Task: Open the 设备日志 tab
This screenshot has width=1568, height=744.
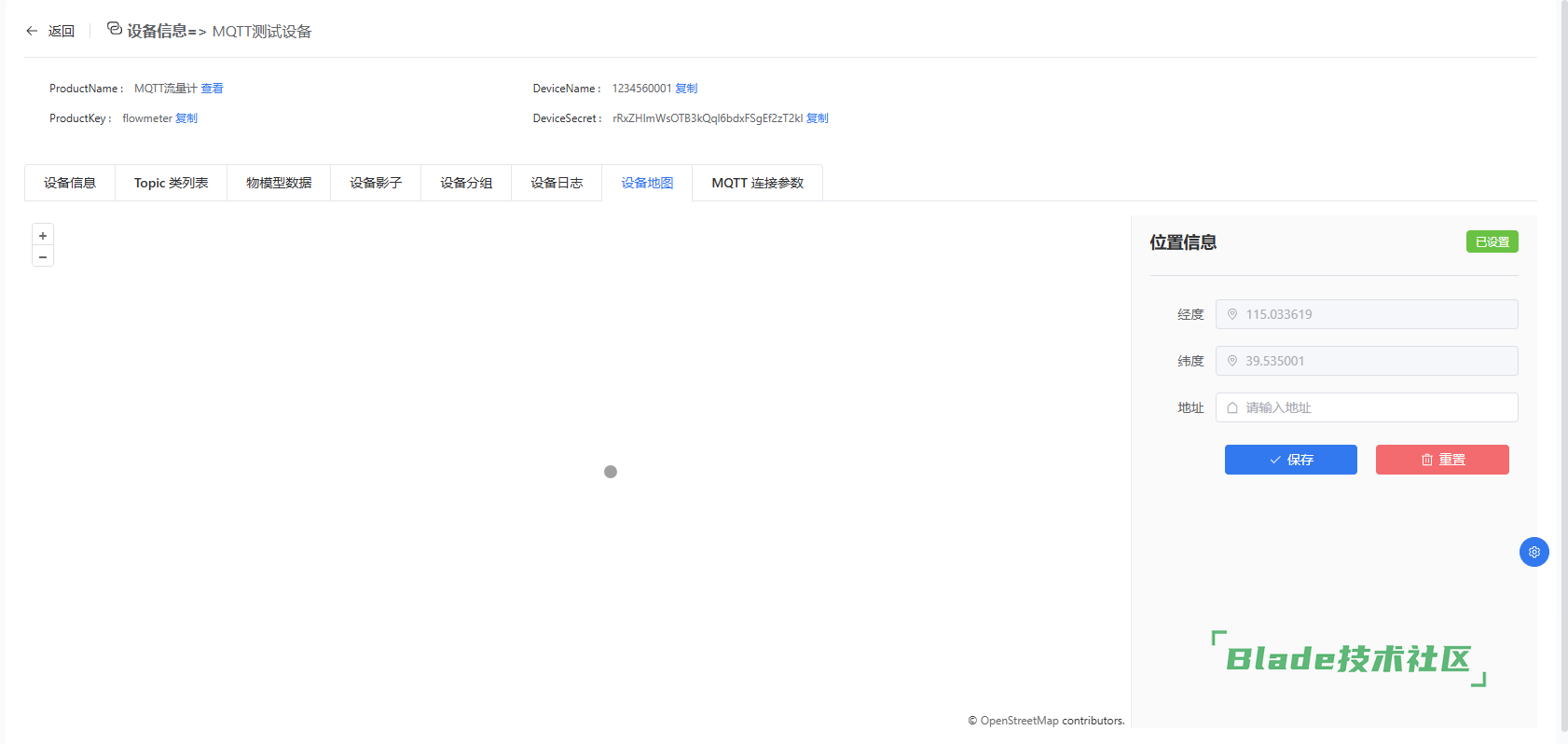Action: pos(557,183)
